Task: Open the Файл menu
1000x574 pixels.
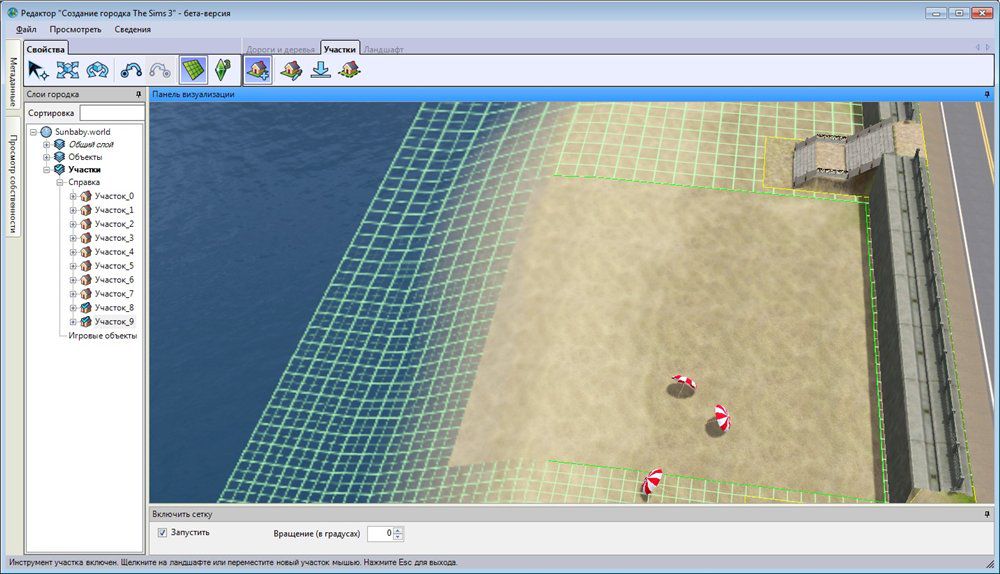Action: [26, 30]
